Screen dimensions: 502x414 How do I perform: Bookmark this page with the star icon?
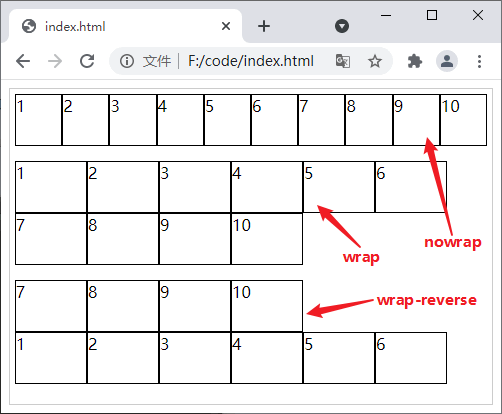click(375, 61)
